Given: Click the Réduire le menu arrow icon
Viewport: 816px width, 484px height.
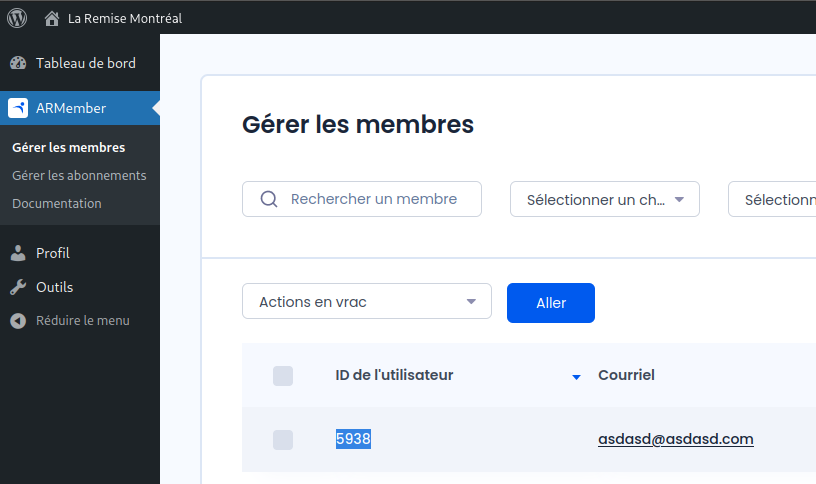Looking at the screenshot, I should (18, 321).
